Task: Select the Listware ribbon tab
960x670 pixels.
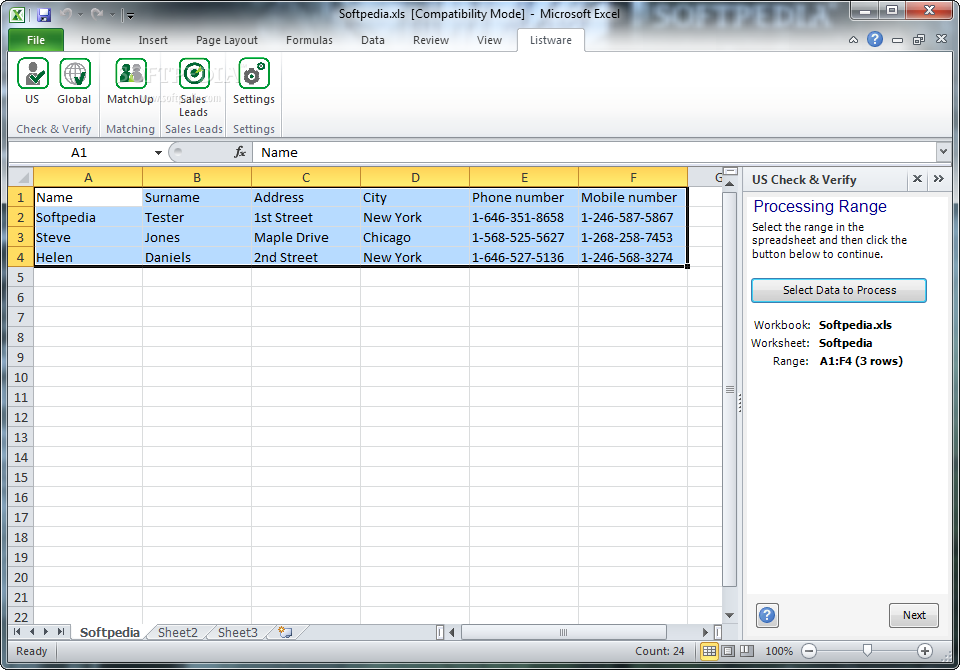Action: point(550,40)
